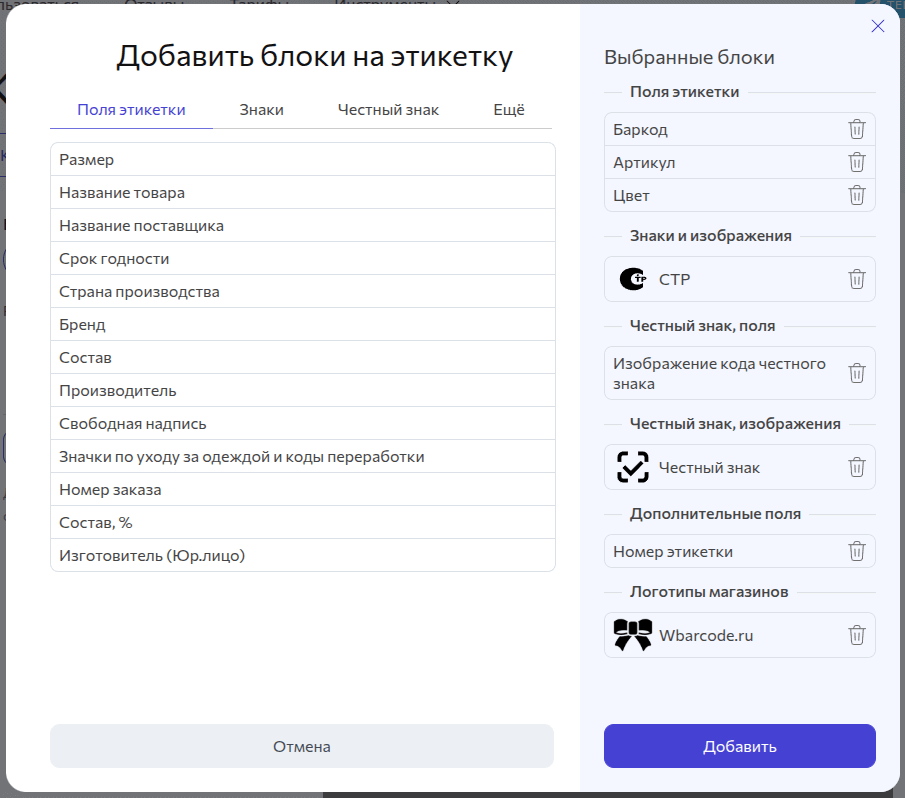Switch to the Знаки tab

(x=261, y=110)
